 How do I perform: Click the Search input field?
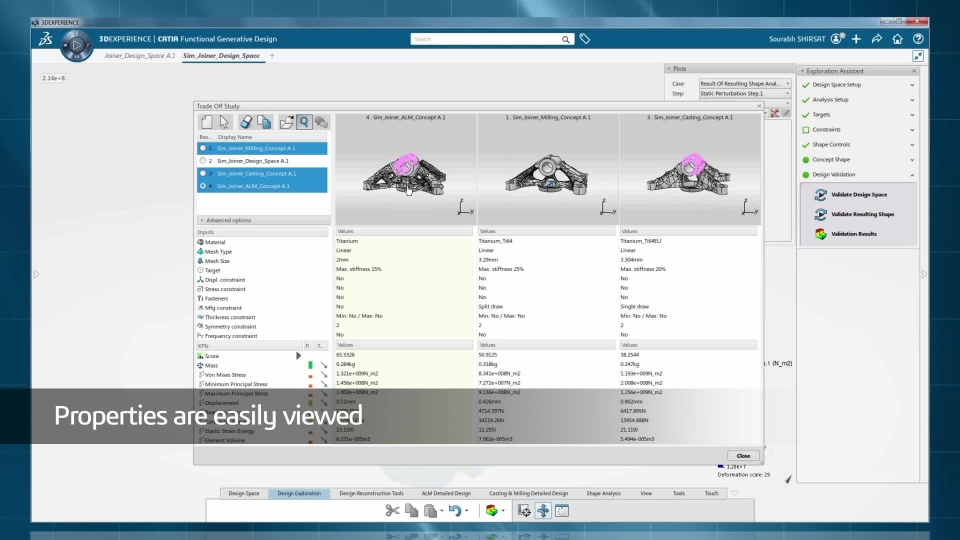485,39
